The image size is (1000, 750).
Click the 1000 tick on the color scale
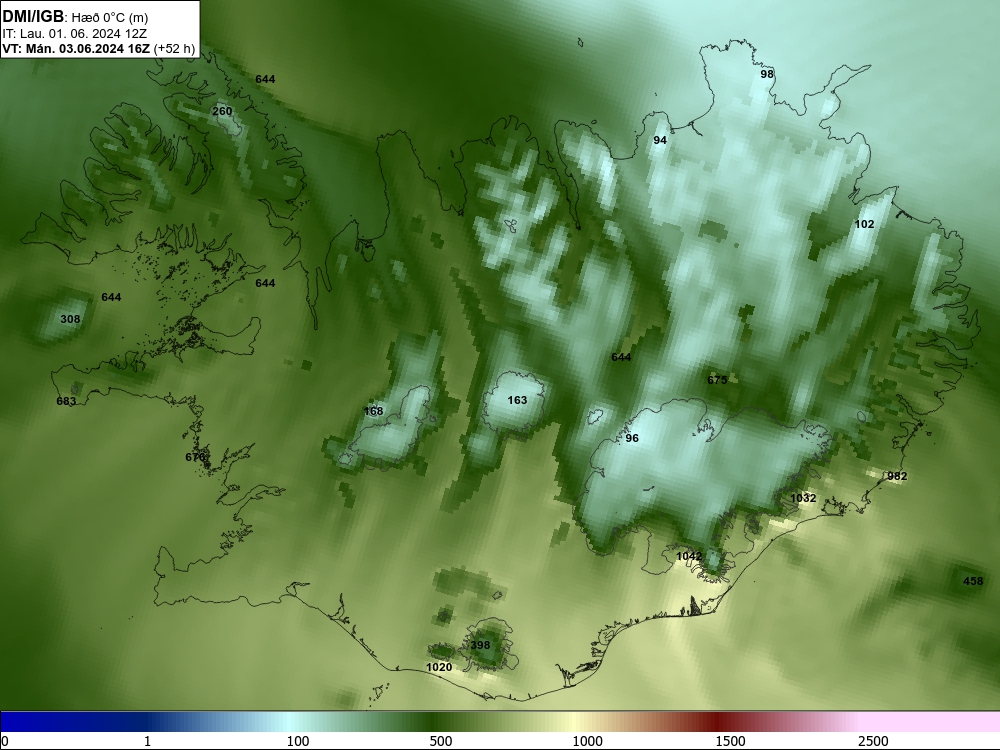click(x=587, y=741)
